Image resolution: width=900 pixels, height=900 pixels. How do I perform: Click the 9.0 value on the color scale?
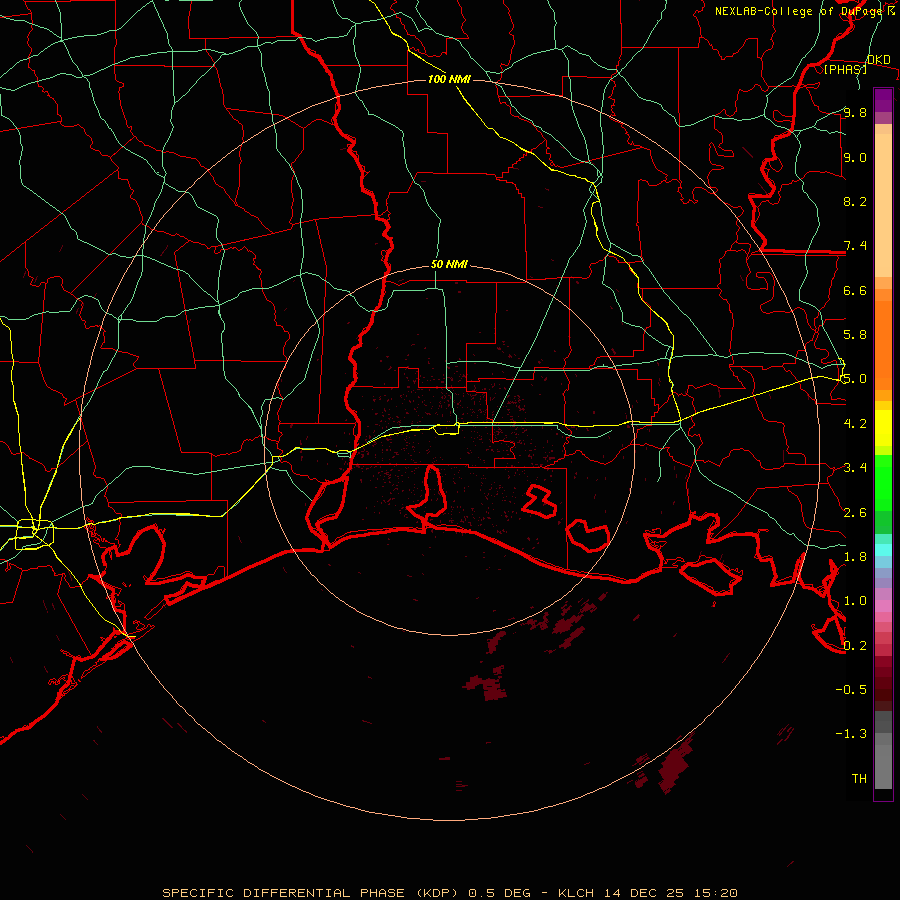[855, 157]
